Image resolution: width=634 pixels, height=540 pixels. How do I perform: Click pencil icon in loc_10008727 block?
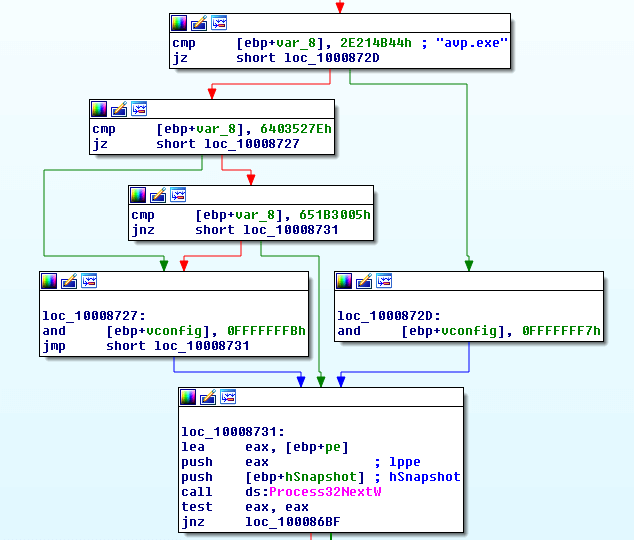click(69, 281)
